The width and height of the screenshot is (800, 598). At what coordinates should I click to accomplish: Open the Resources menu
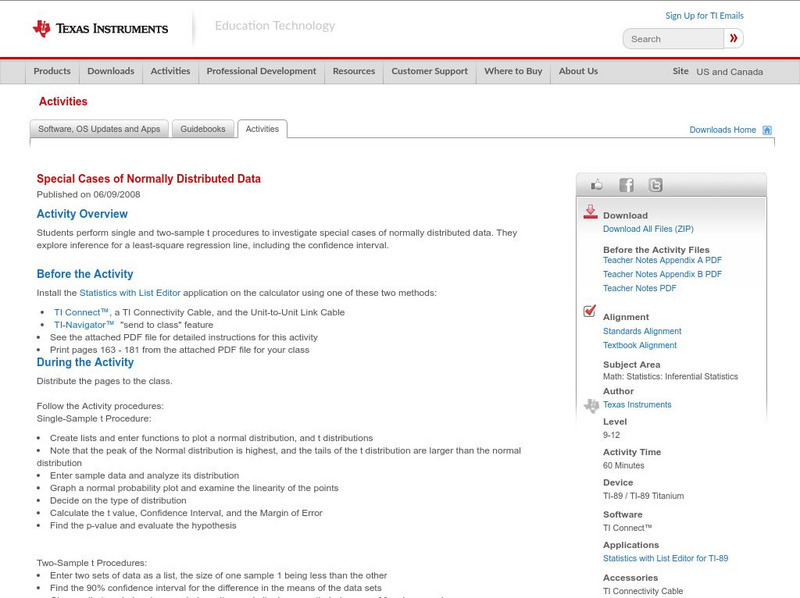[x=354, y=71]
